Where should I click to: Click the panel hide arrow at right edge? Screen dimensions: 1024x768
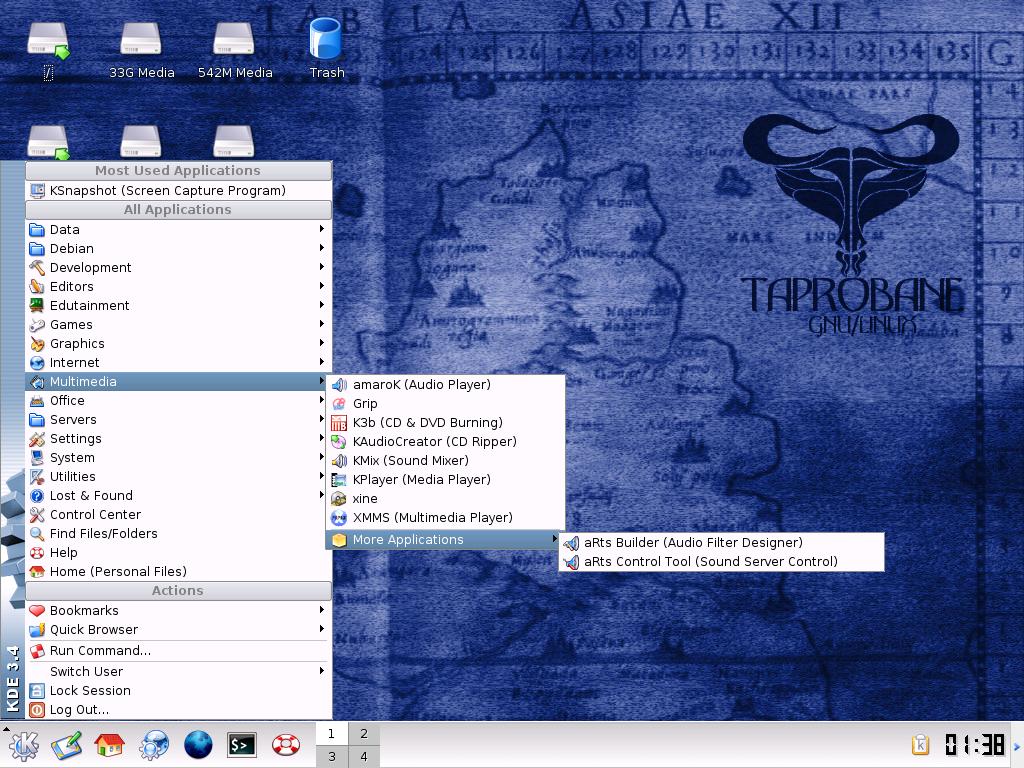coord(1017,745)
